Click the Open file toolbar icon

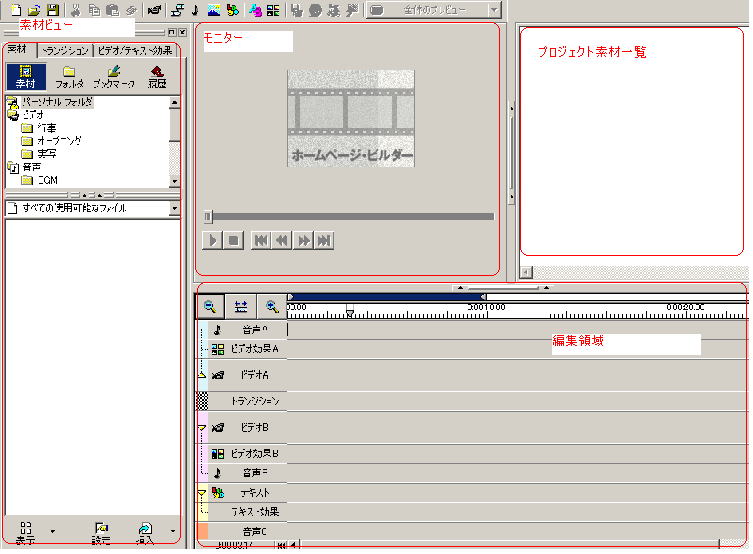[x=34, y=9]
